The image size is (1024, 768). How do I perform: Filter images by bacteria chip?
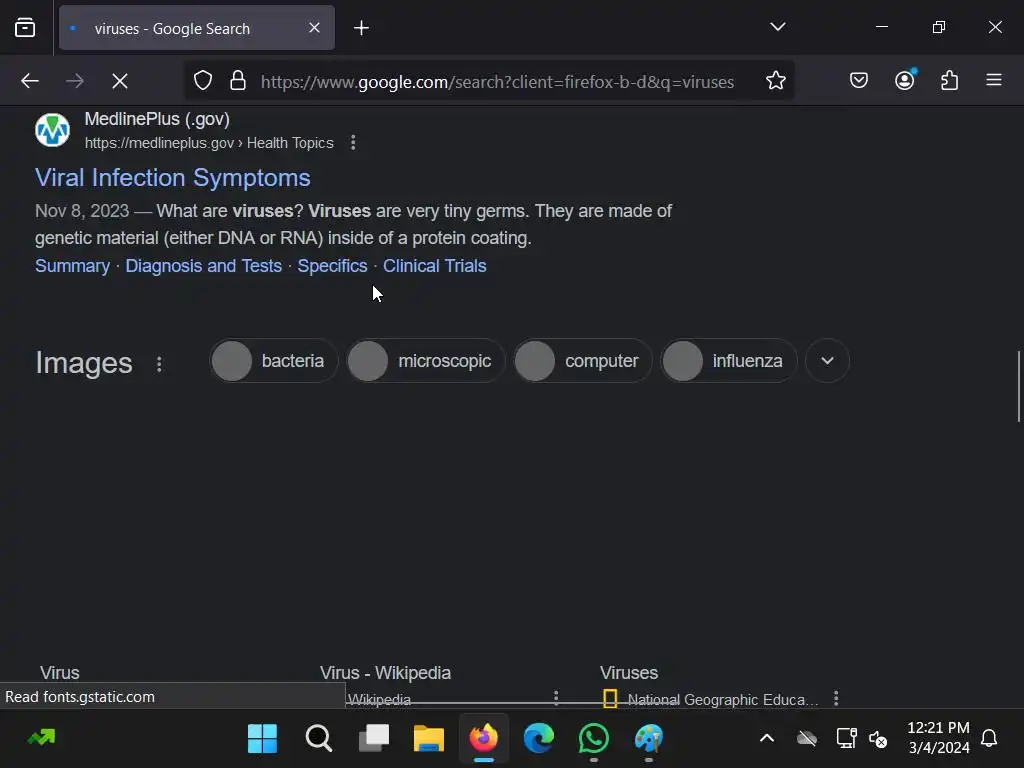[x=274, y=360]
